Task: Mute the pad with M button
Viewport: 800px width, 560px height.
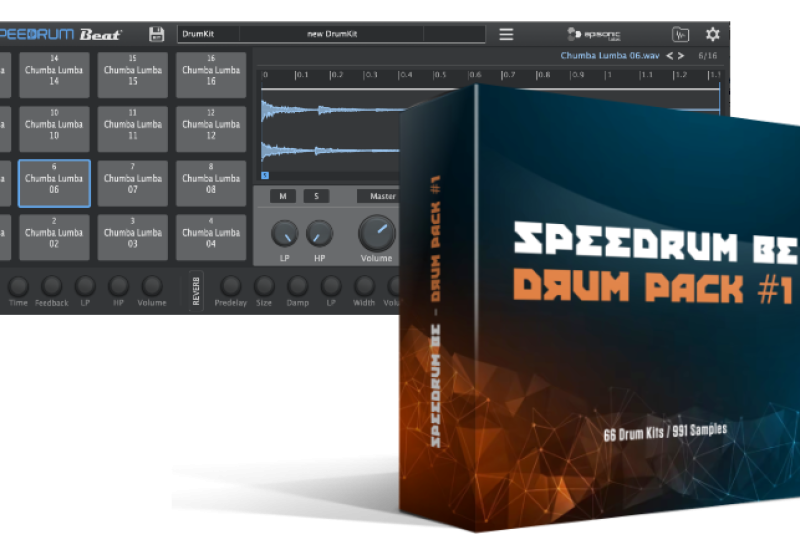Action: 283,196
